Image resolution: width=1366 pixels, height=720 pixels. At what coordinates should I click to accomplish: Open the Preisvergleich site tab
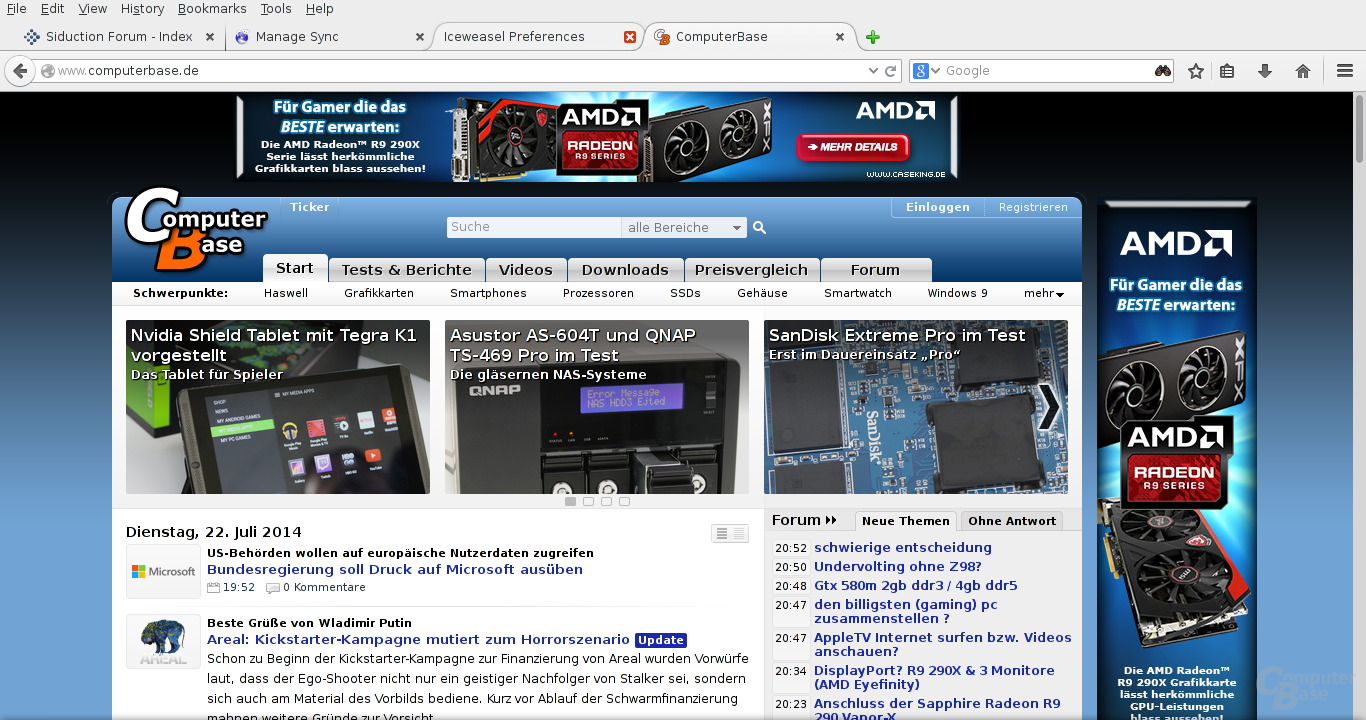tap(751, 270)
